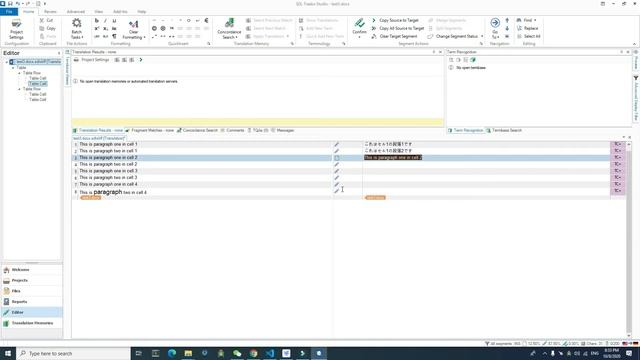Open the File menu
This screenshot has height=360, width=640.
tap(9, 12)
